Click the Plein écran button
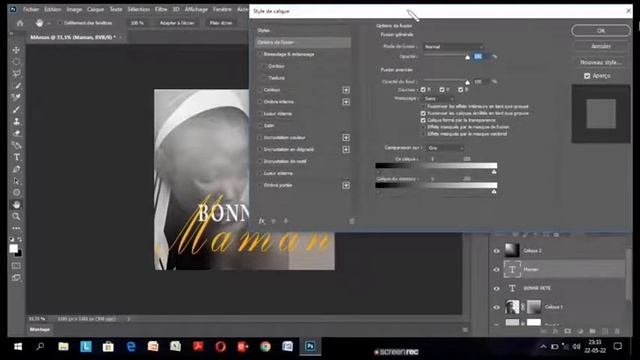640x360 pixels. (221, 23)
